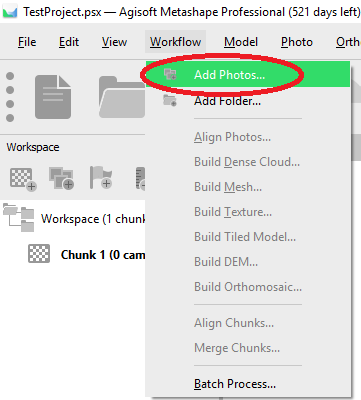The width and height of the screenshot is (361, 400).
Task: Click the Add Photos icon in Workspace toolbar
Action: (x=61, y=179)
